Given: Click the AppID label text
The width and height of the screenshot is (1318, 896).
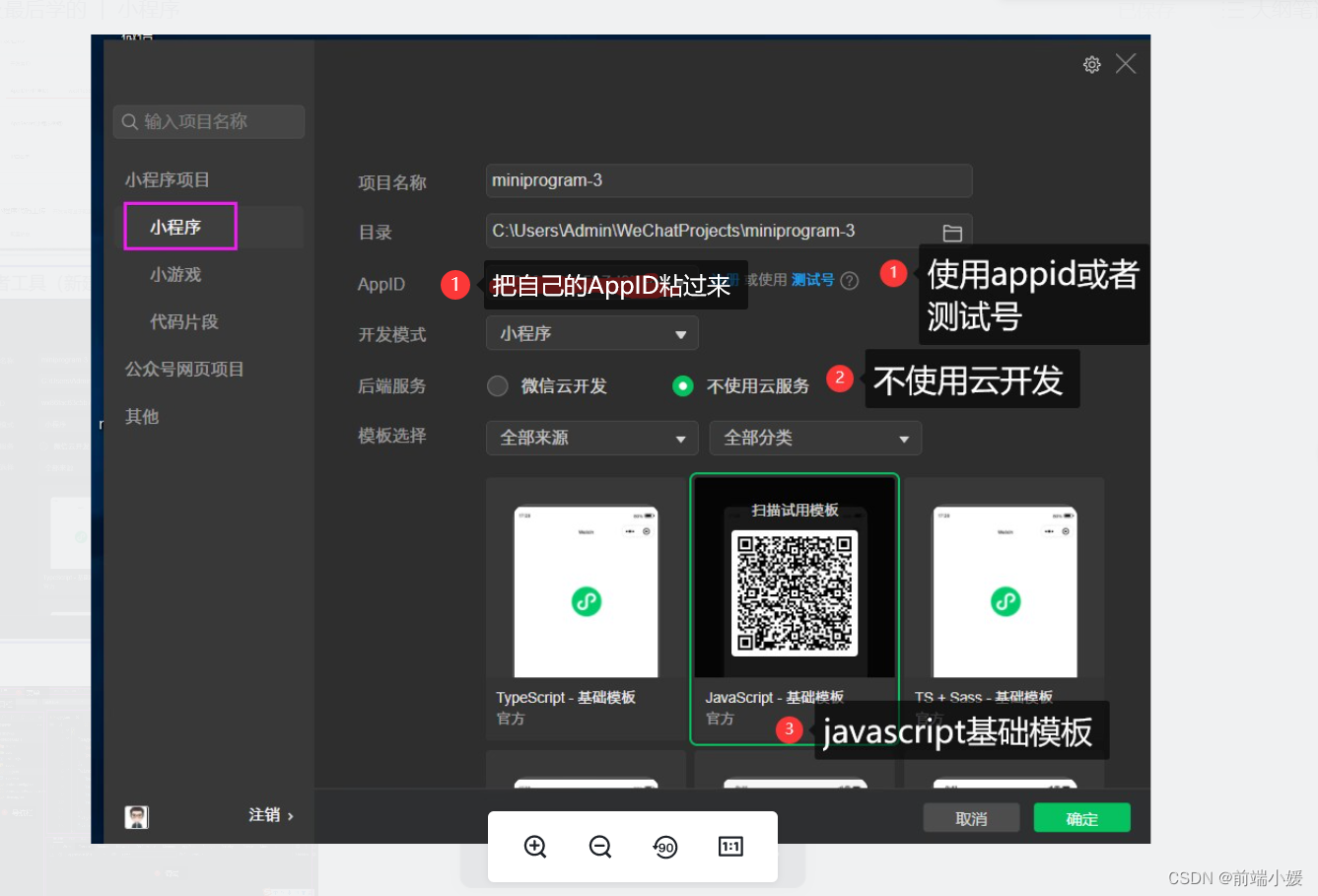Looking at the screenshot, I should click(382, 284).
